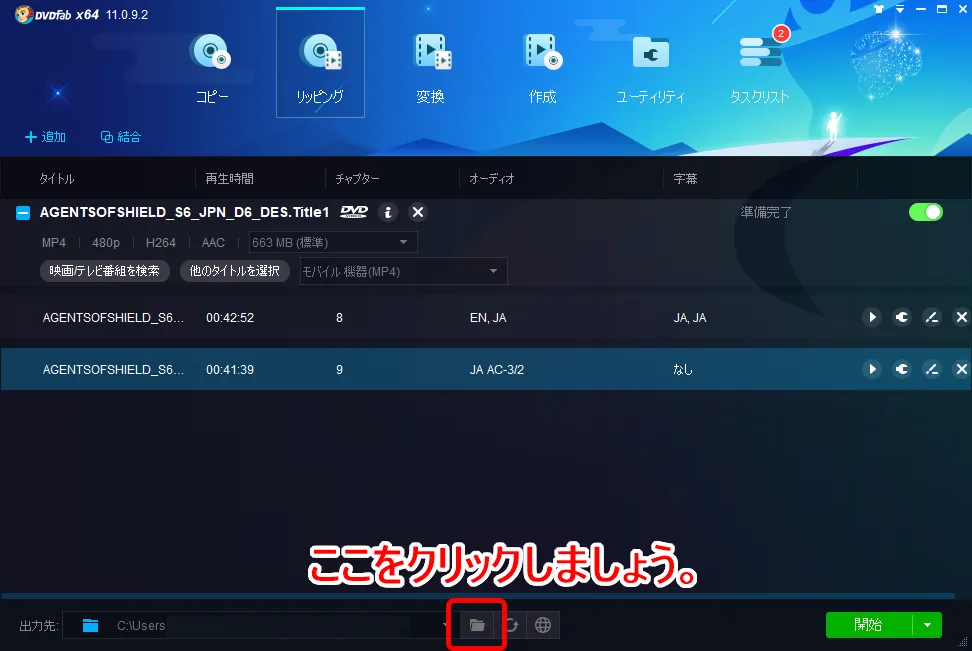Select the EN, JA audio cell
972x651 pixels.
click(x=488, y=318)
